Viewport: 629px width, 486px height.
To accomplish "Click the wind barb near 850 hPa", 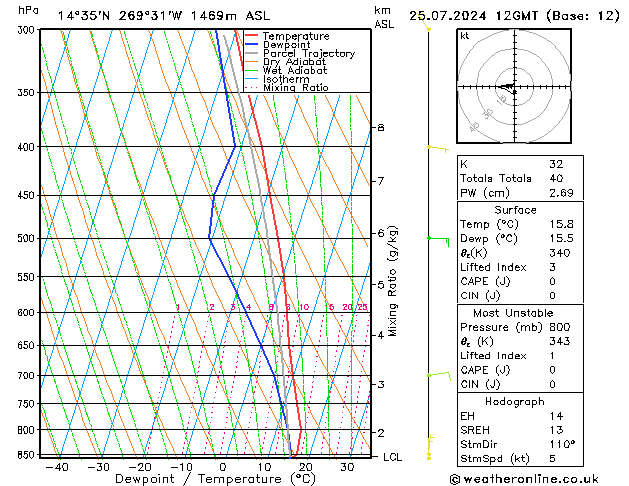I will [x=429, y=447].
